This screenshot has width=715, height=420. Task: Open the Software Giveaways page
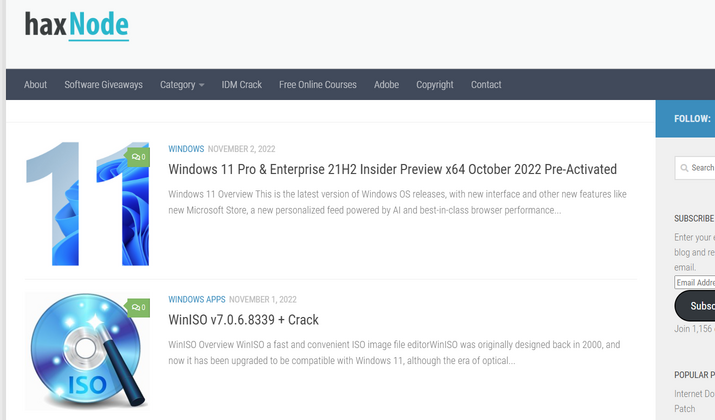click(x=103, y=85)
